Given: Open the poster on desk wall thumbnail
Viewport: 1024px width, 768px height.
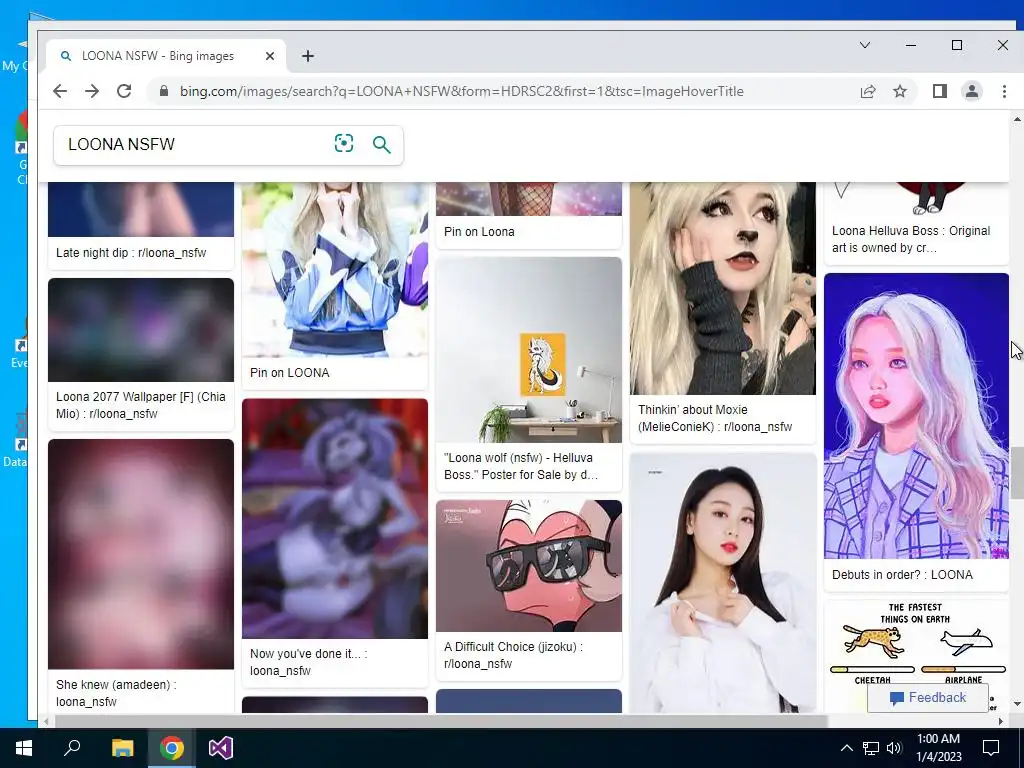Looking at the screenshot, I should [x=529, y=350].
